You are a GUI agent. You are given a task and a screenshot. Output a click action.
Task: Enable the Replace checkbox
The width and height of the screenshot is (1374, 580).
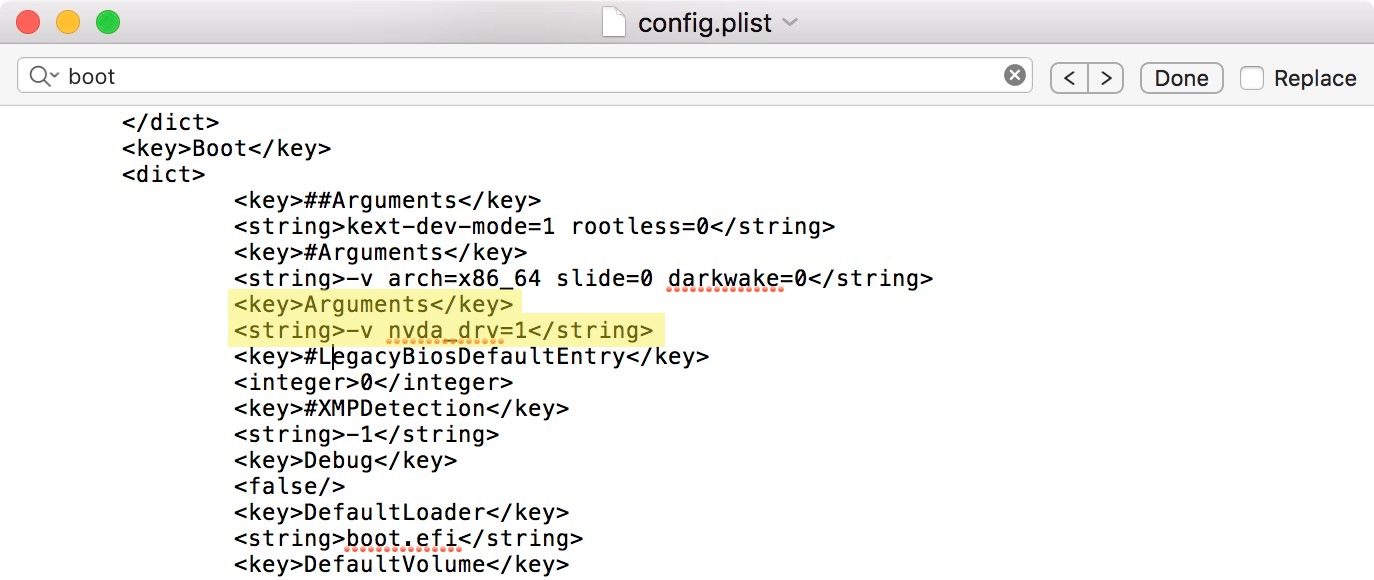[x=1252, y=78]
